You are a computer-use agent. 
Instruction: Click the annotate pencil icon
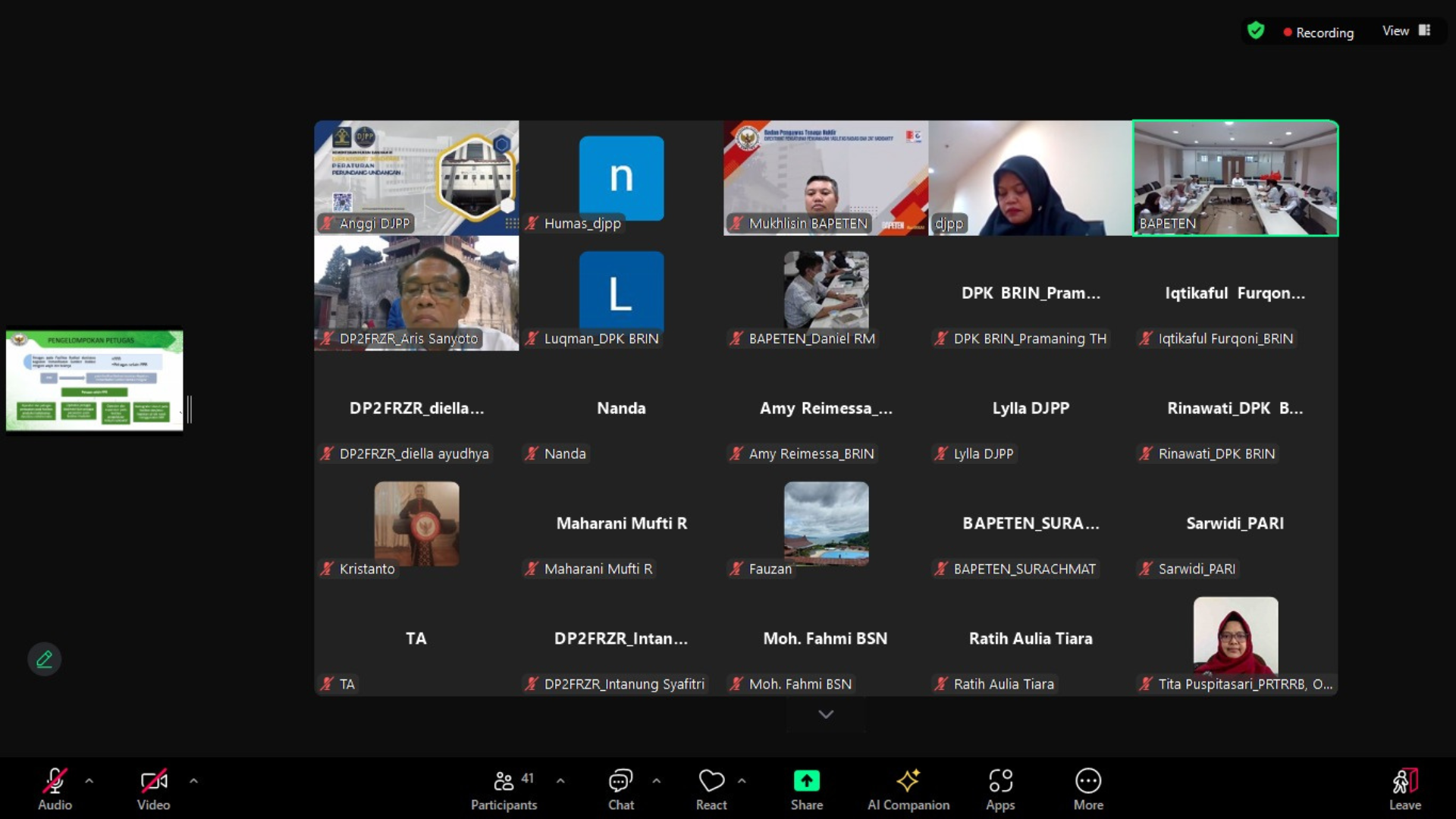[44, 659]
